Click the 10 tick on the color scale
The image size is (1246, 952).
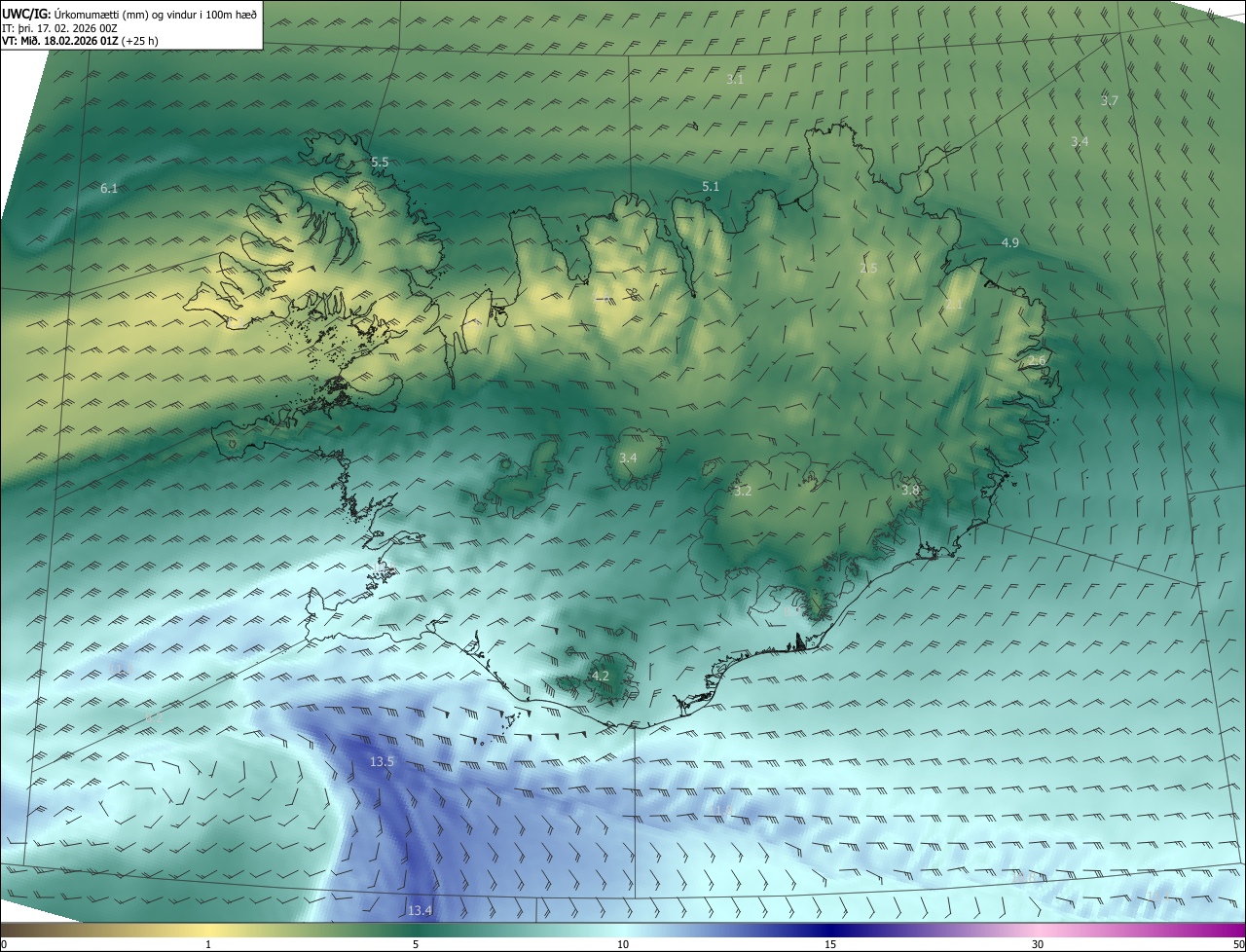(623, 944)
